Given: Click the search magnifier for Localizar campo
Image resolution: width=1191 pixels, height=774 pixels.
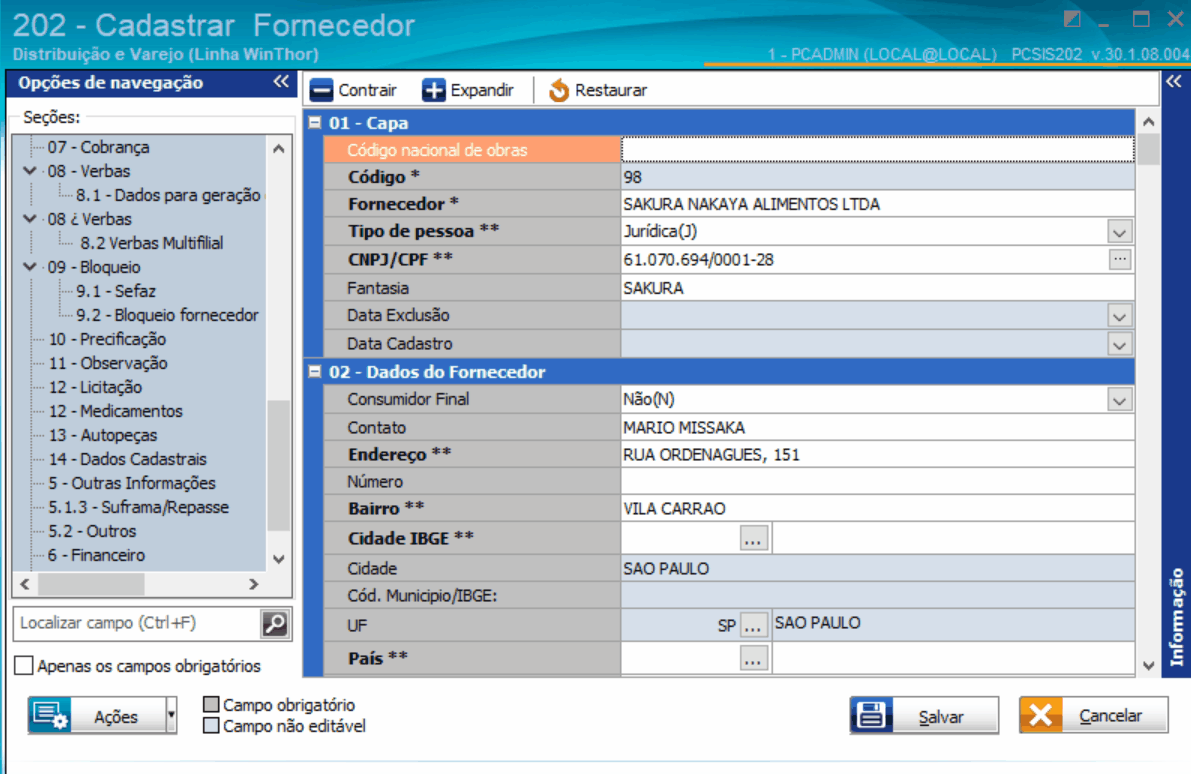Looking at the screenshot, I should click(x=275, y=624).
